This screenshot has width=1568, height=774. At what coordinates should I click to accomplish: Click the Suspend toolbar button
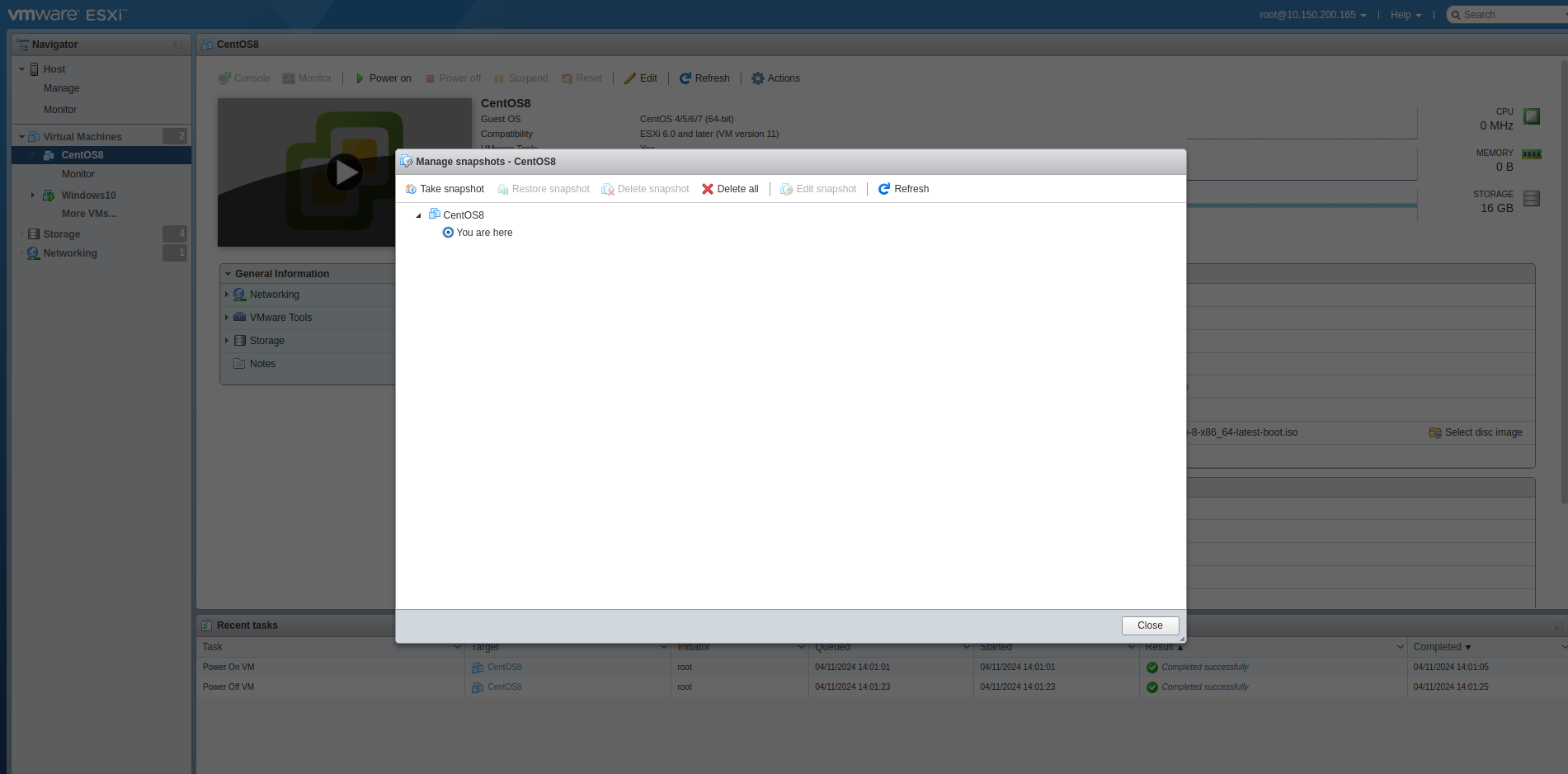[520, 78]
